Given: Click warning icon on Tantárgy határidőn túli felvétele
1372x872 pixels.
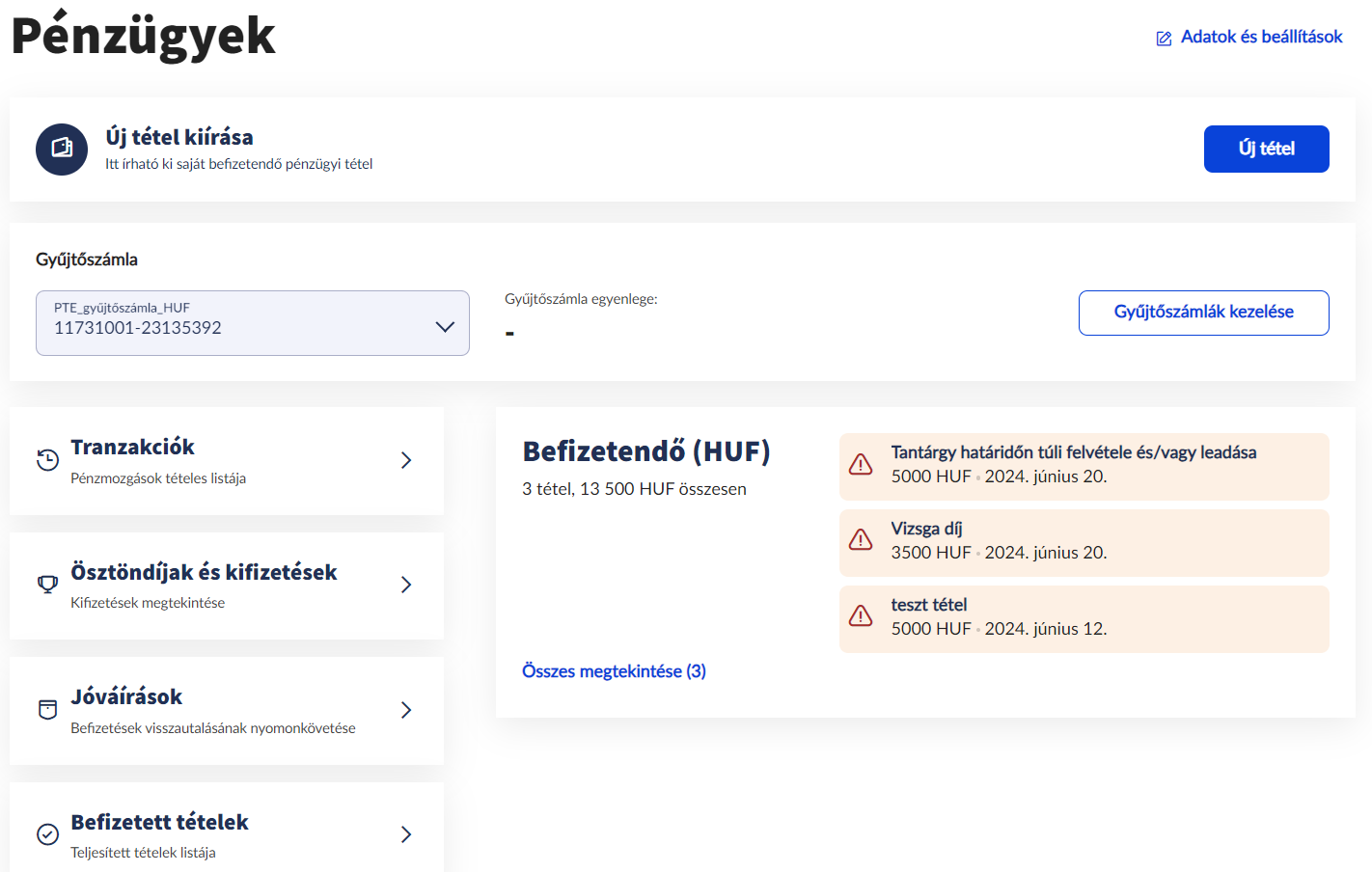Looking at the screenshot, I should point(861,465).
